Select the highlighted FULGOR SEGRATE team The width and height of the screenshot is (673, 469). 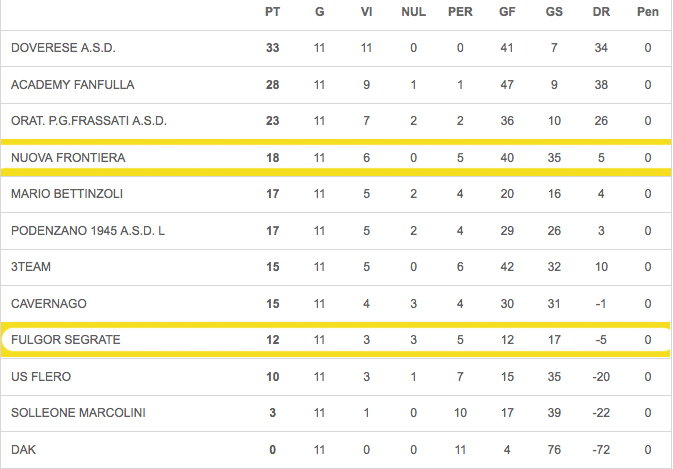(x=65, y=340)
